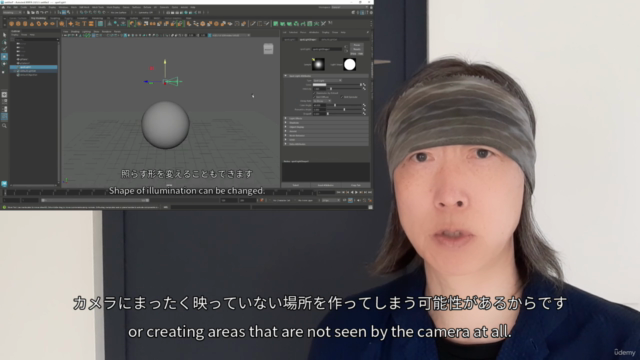Click the Redo icon on status line
This screenshot has width=640, height=360.
[47, 13]
